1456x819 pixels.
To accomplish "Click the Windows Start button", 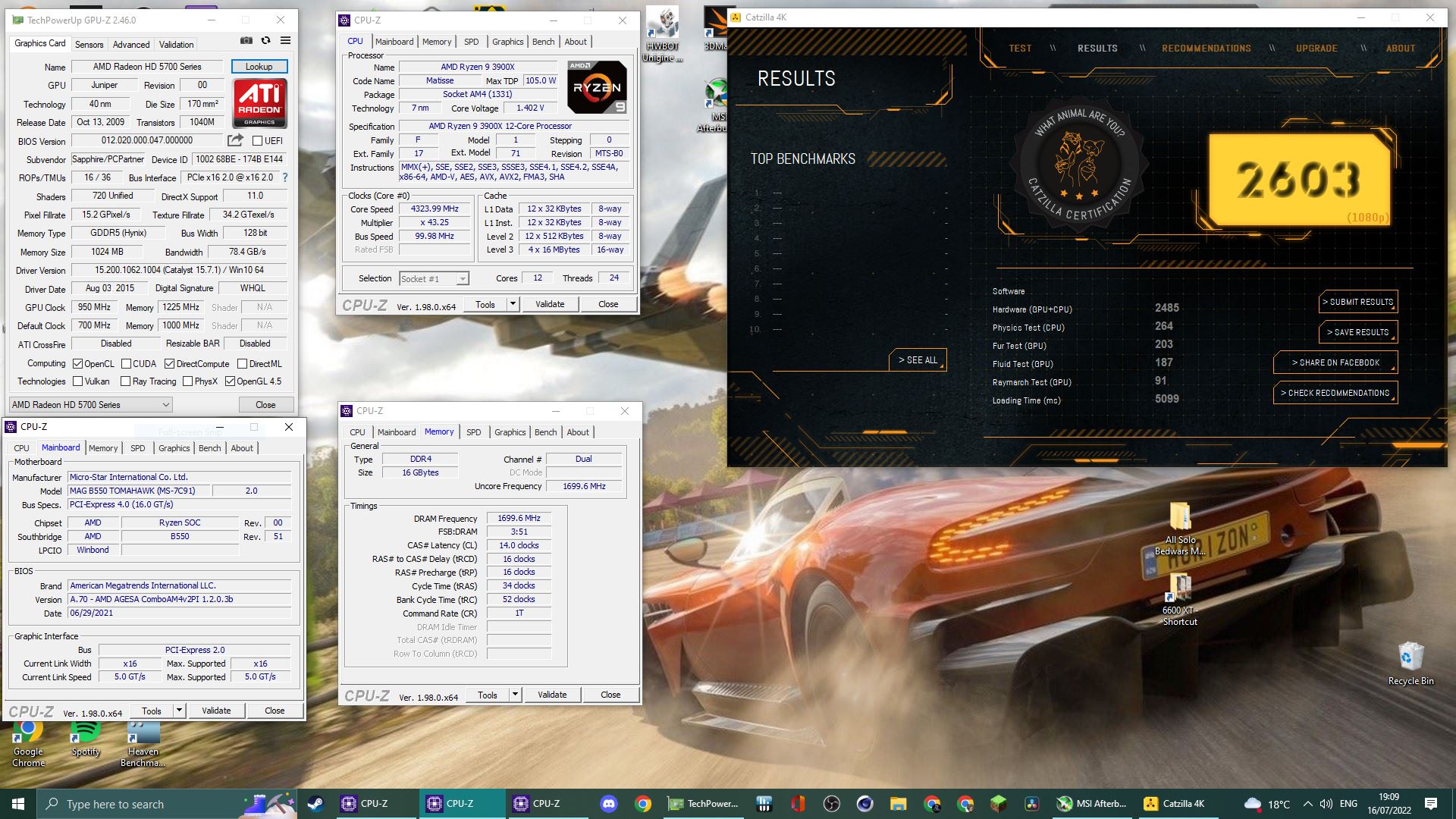I will (x=18, y=804).
